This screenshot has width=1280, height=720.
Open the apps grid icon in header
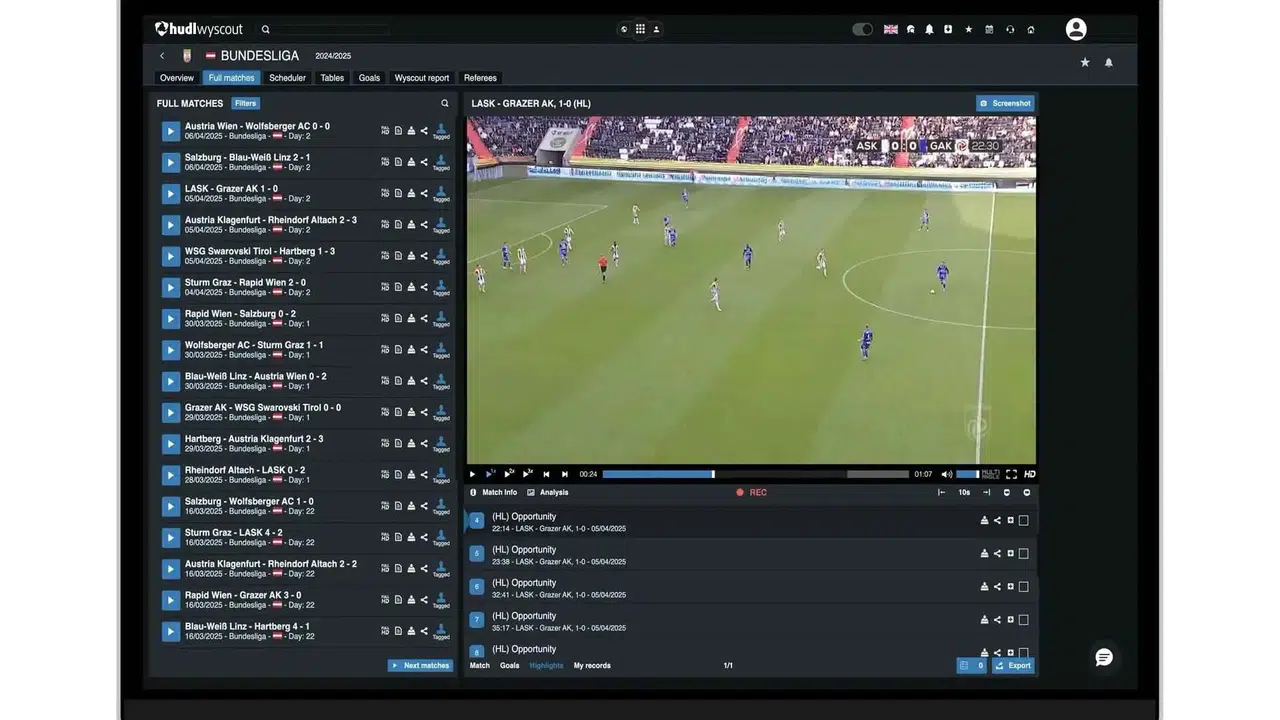[x=640, y=29]
